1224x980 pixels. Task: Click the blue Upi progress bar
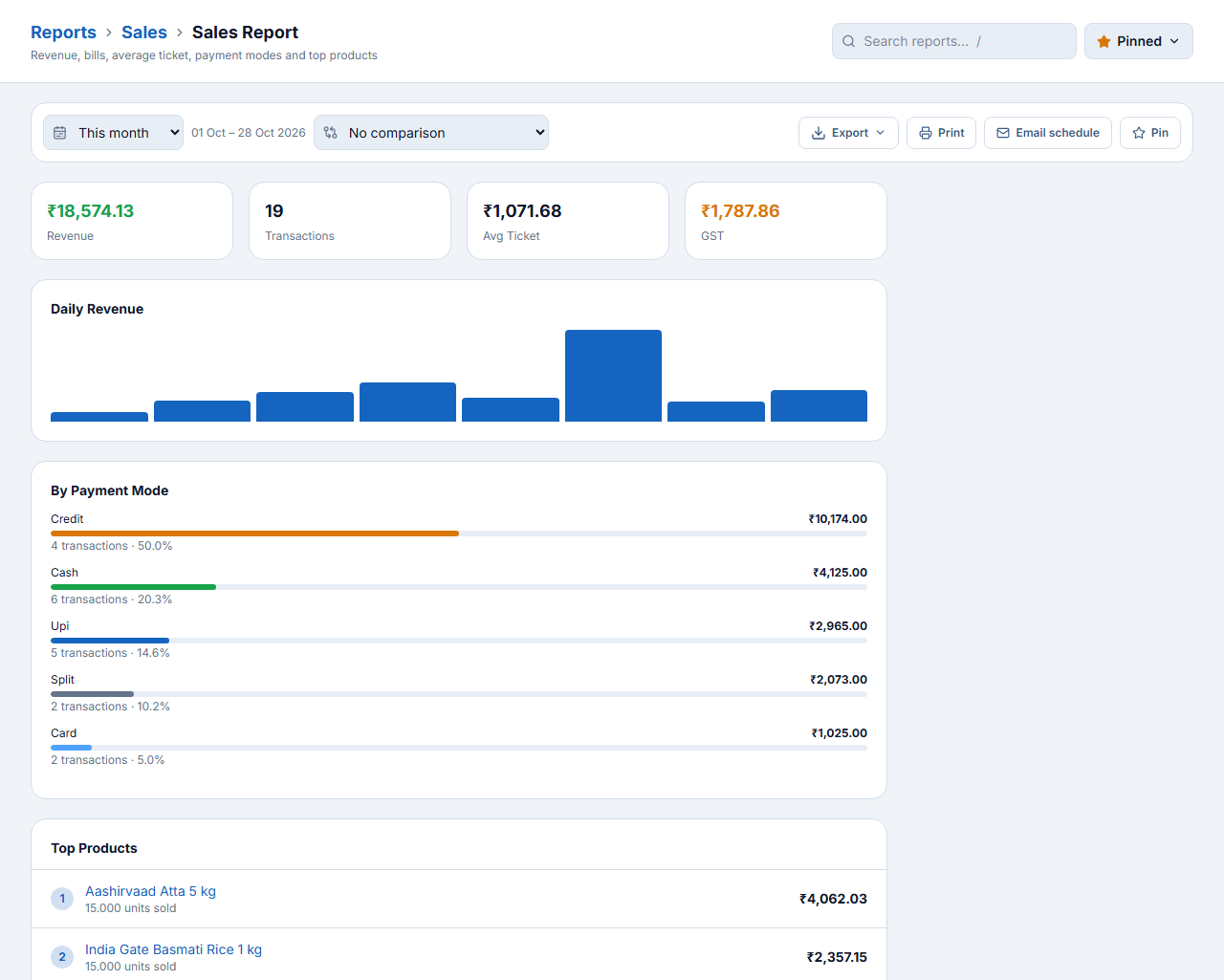pyautogui.click(x=110, y=641)
